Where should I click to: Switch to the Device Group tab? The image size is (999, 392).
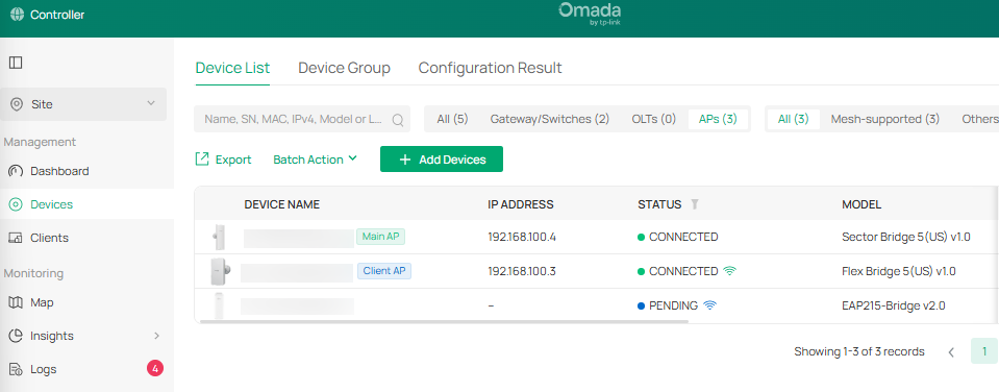(344, 68)
